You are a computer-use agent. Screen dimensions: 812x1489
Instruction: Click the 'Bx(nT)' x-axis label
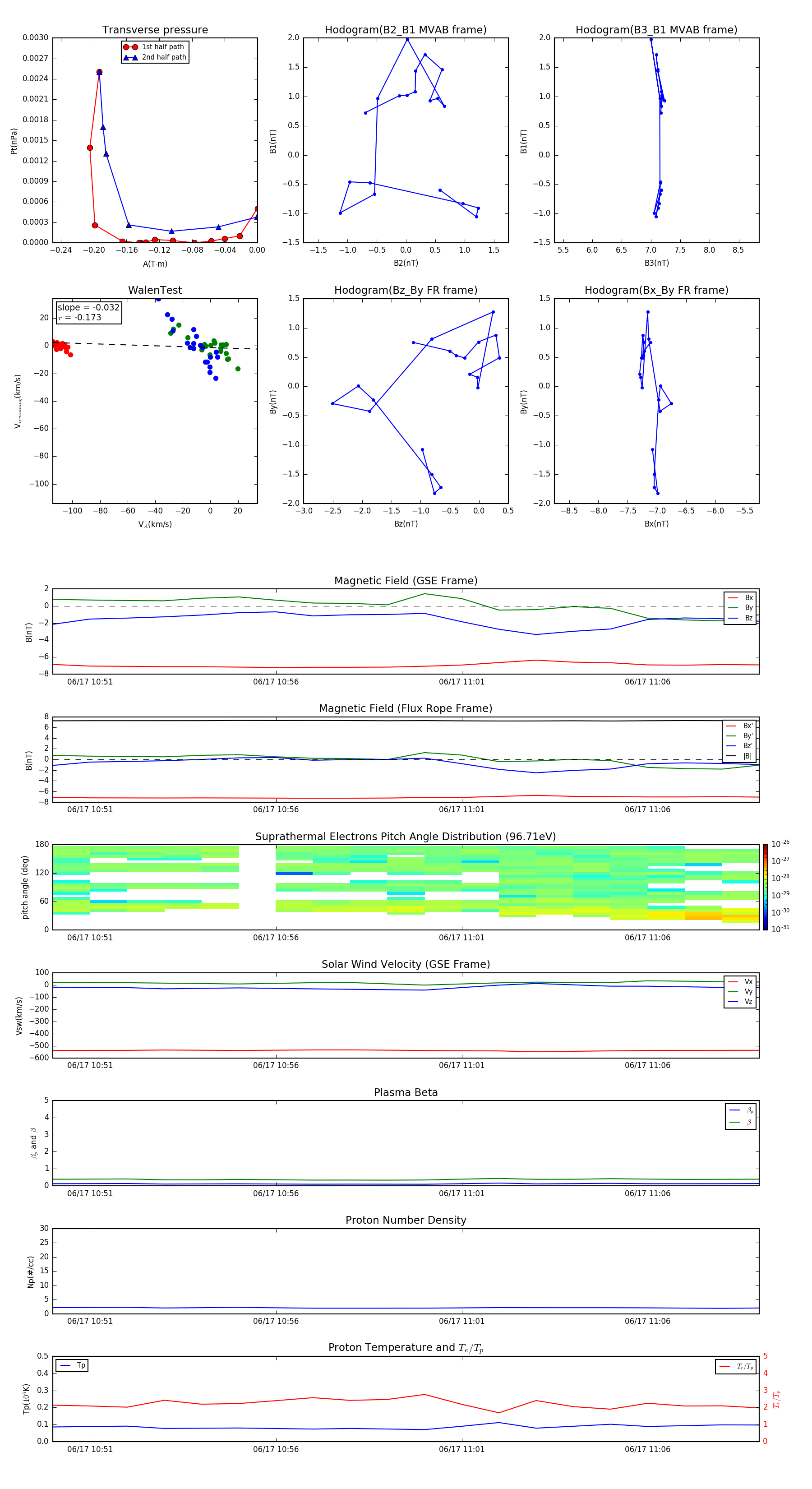(656, 524)
